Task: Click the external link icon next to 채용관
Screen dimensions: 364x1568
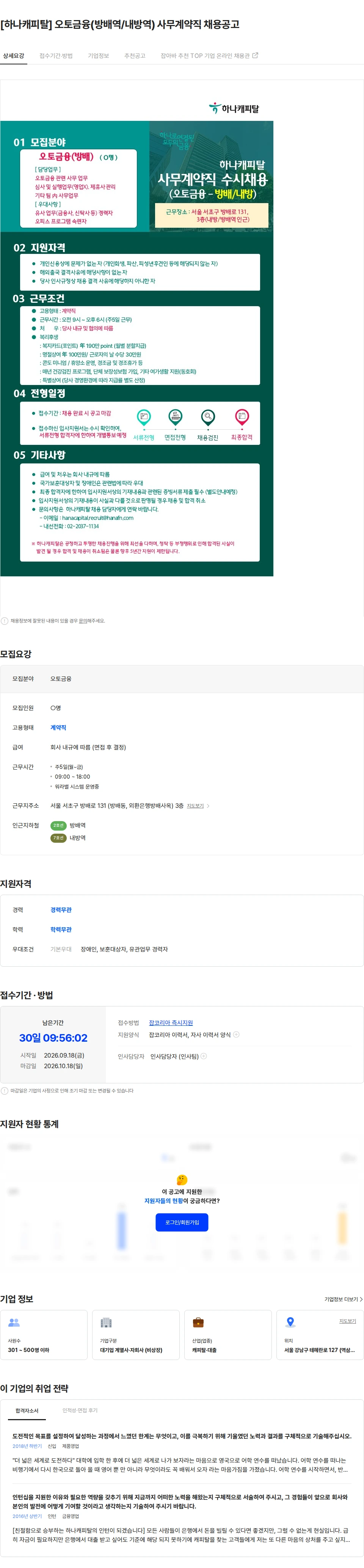Action: (255, 55)
